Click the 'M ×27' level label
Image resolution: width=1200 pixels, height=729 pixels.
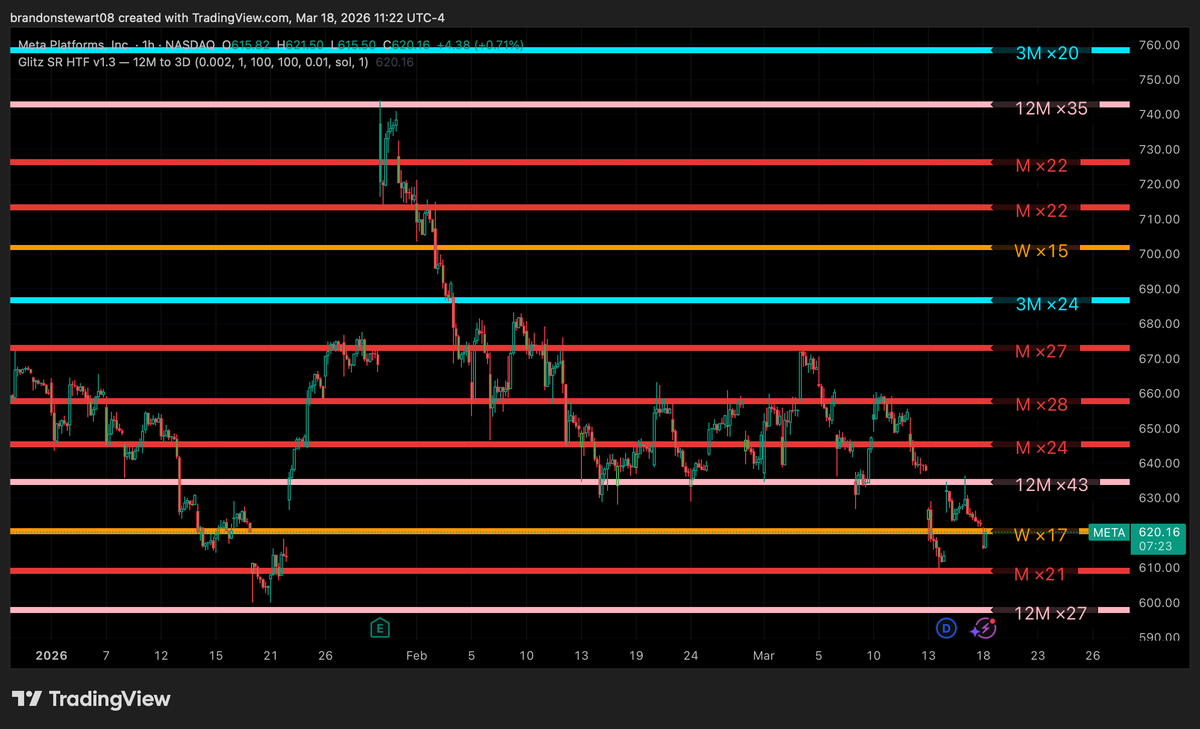1042,352
